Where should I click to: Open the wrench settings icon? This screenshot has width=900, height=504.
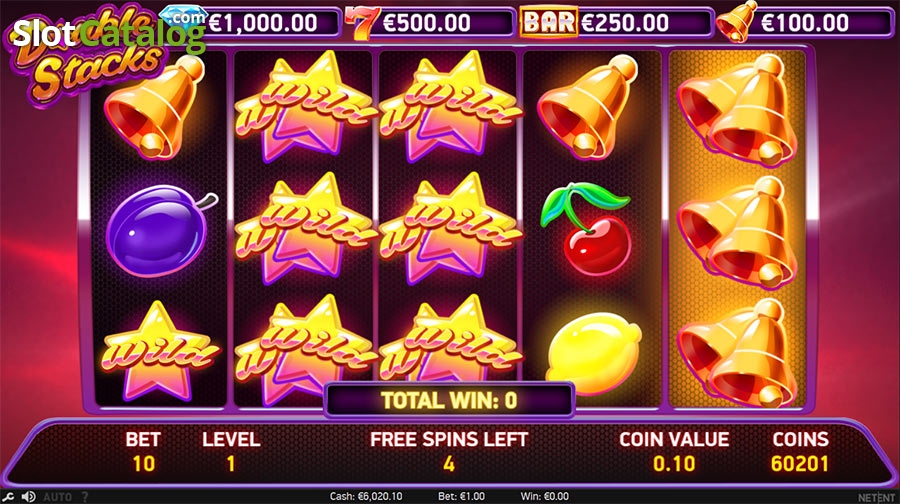point(8,497)
